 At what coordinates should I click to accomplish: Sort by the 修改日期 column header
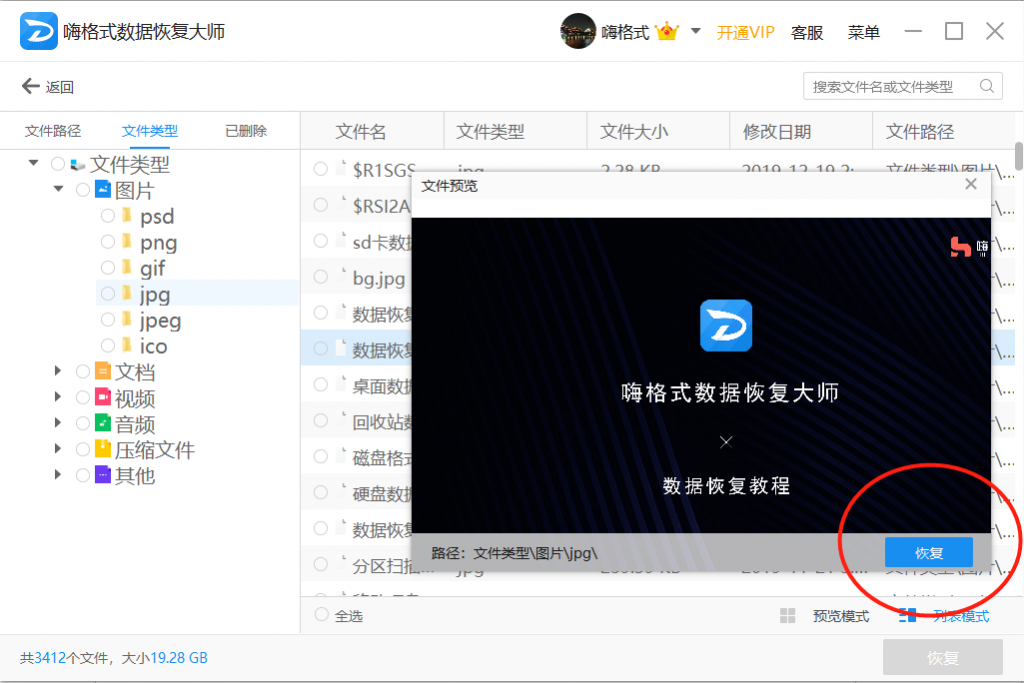point(776,131)
